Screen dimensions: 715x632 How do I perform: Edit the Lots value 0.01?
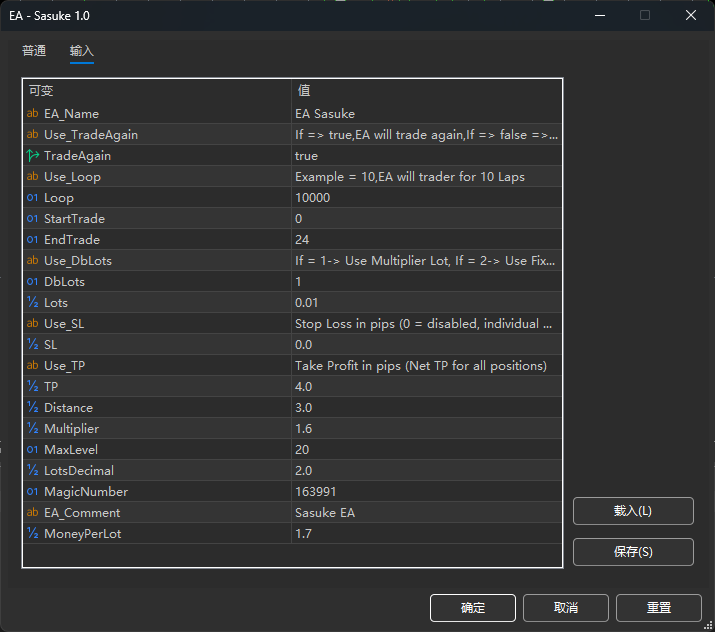[x=425, y=303]
